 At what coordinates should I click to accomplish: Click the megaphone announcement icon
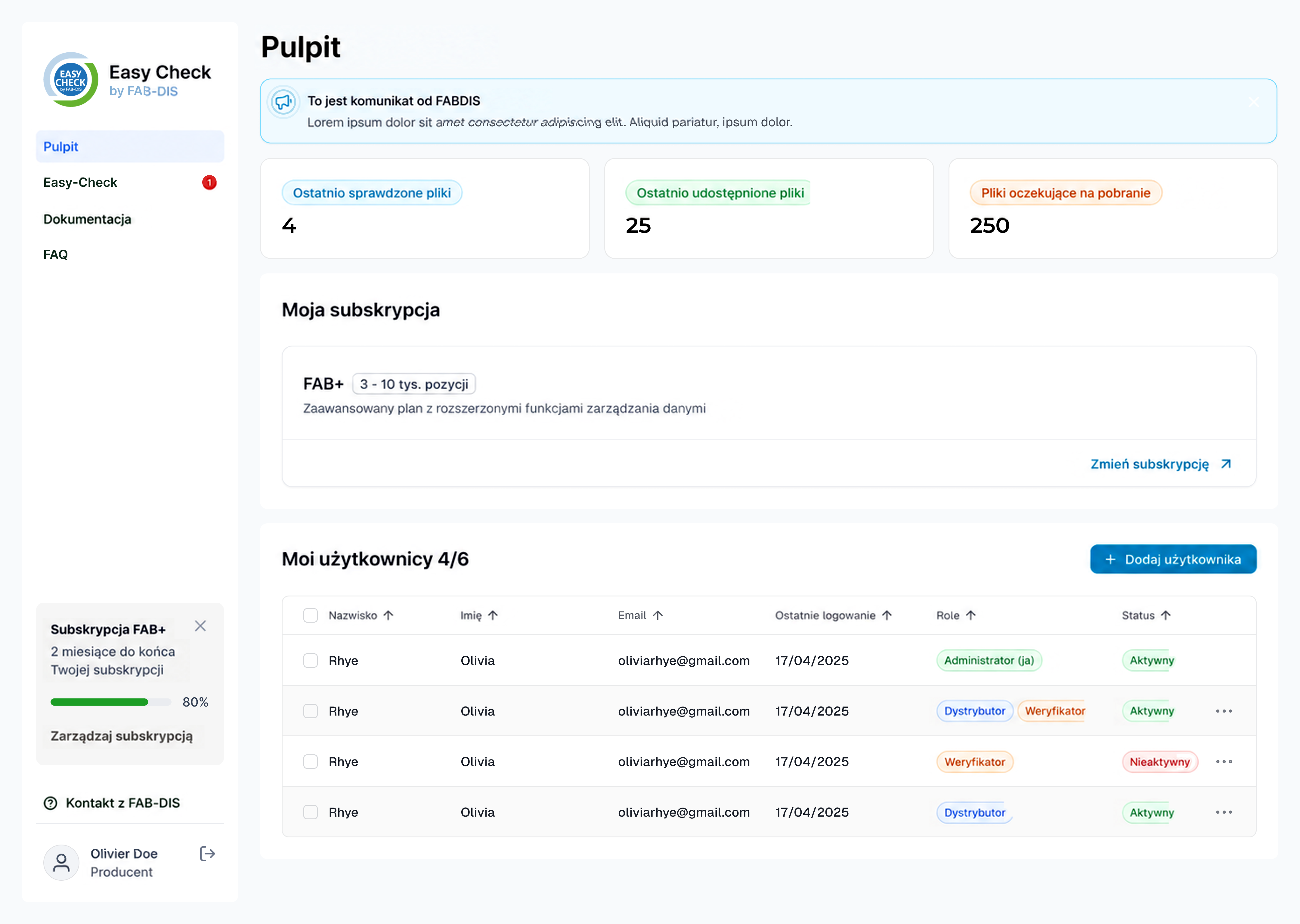[x=283, y=102]
